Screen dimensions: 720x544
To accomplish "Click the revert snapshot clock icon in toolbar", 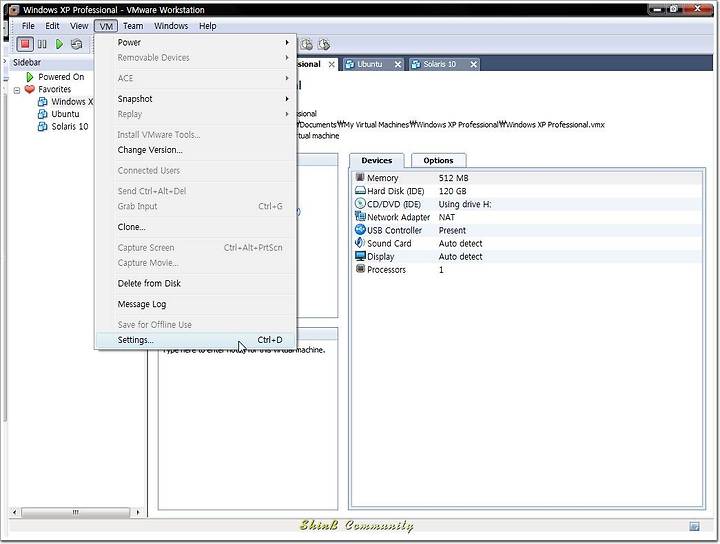I will click(x=324, y=44).
